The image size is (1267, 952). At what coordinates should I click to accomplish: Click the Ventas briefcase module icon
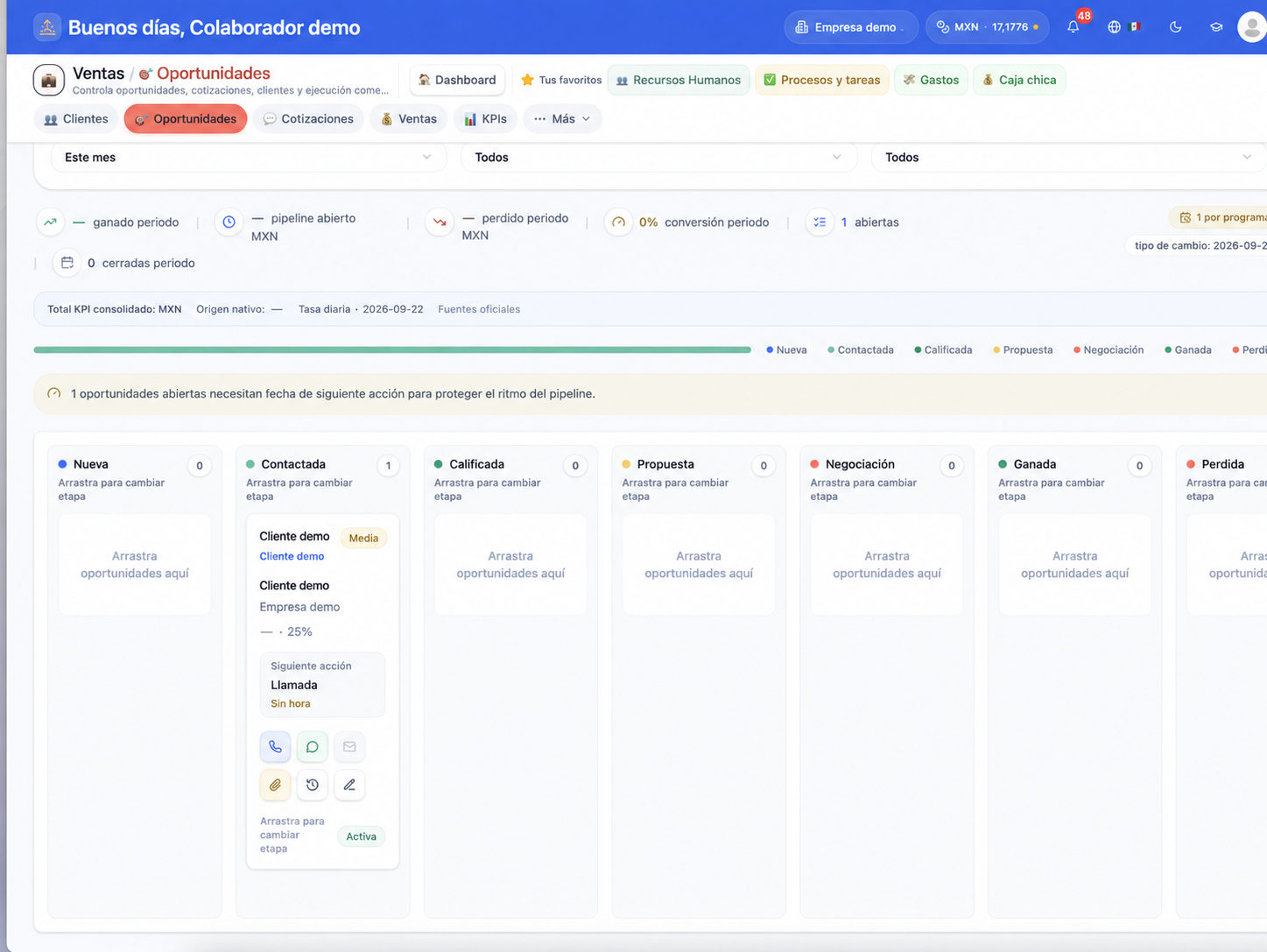pyautogui.click(x=49, y=80)
